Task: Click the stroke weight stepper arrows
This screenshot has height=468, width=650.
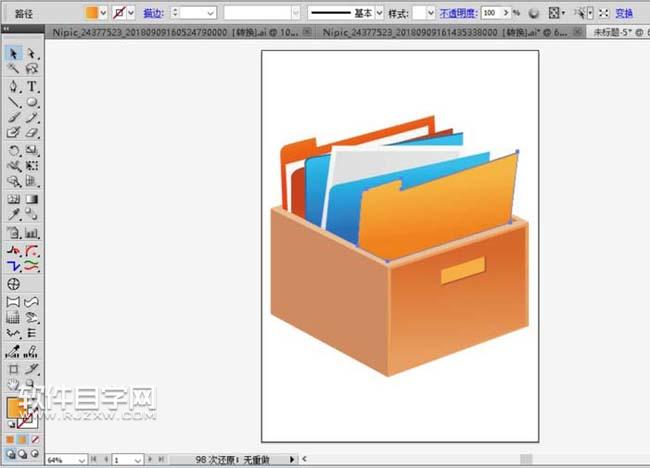Action: coord(175,13)
